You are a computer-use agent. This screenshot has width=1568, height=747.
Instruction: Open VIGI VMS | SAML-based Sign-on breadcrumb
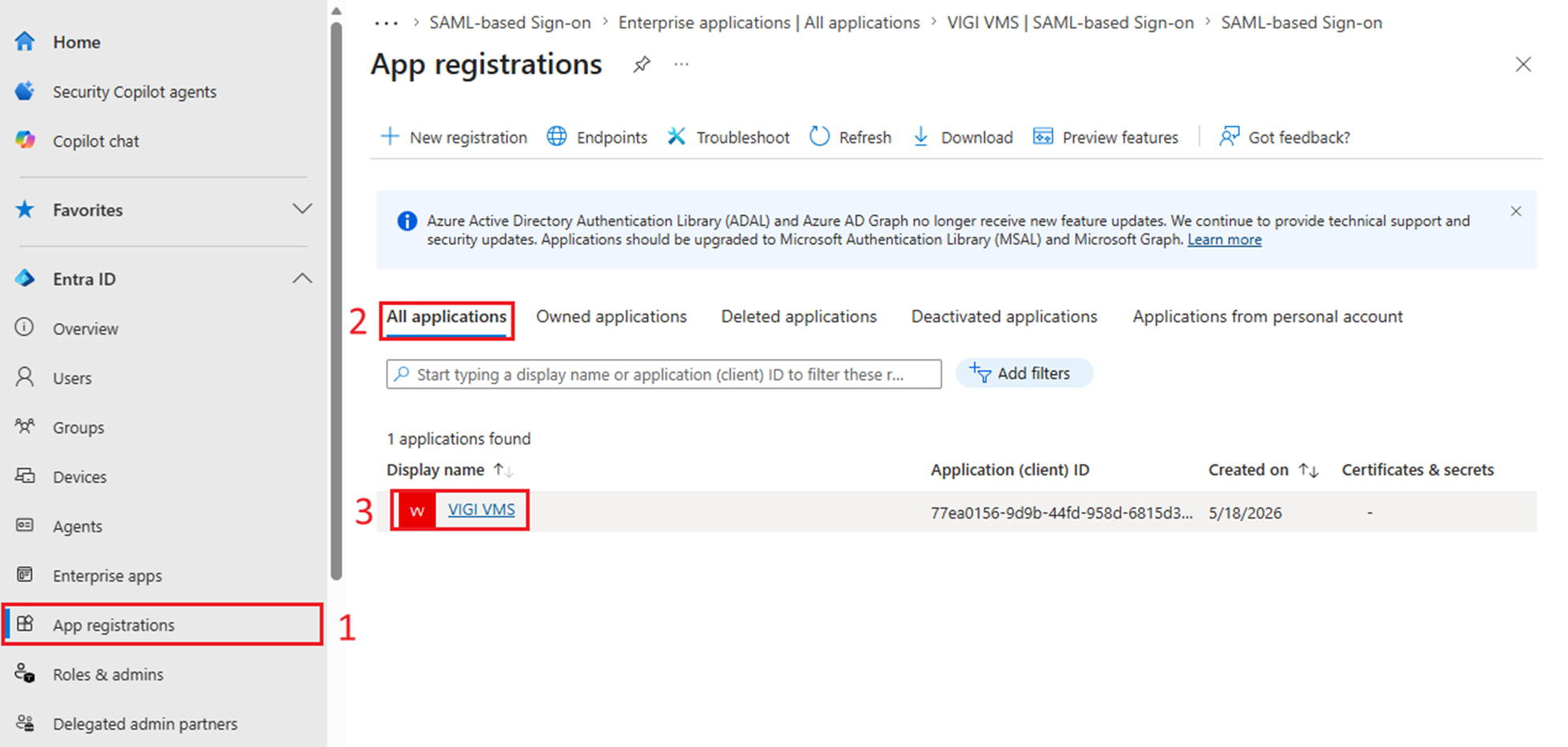(x=1070, y=23)
